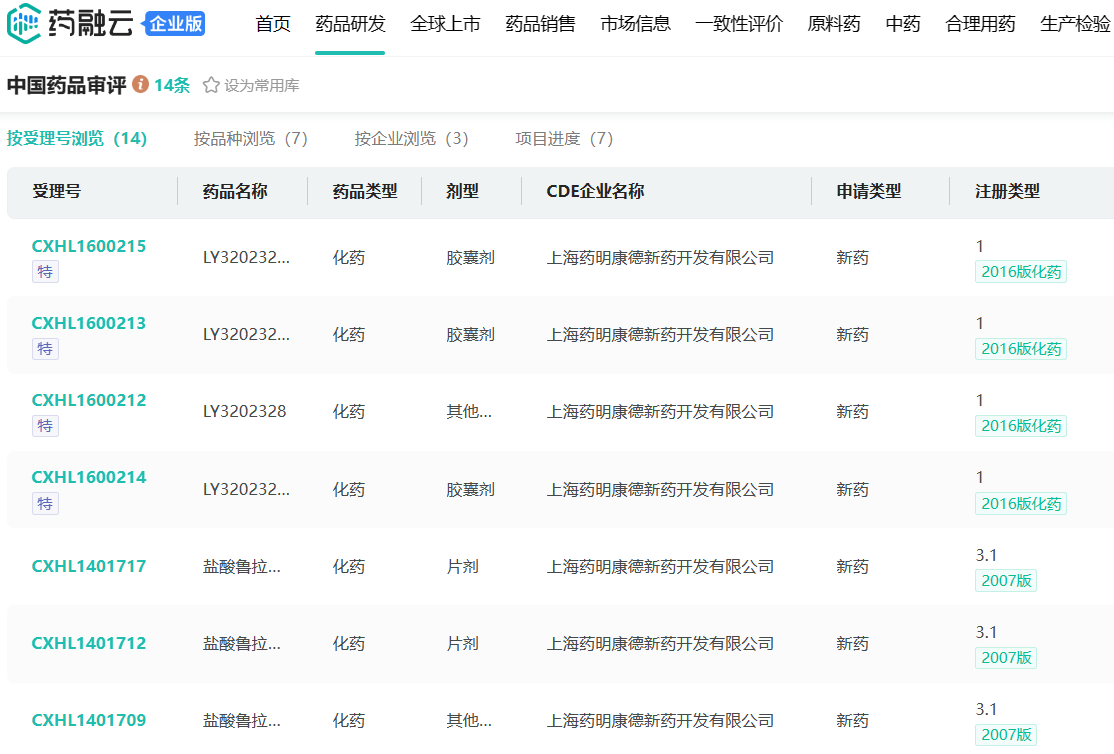Viewport: 1114px width, 754px height.
Task: Click the 2016版化药 tag in first row
Action: 1021,272
